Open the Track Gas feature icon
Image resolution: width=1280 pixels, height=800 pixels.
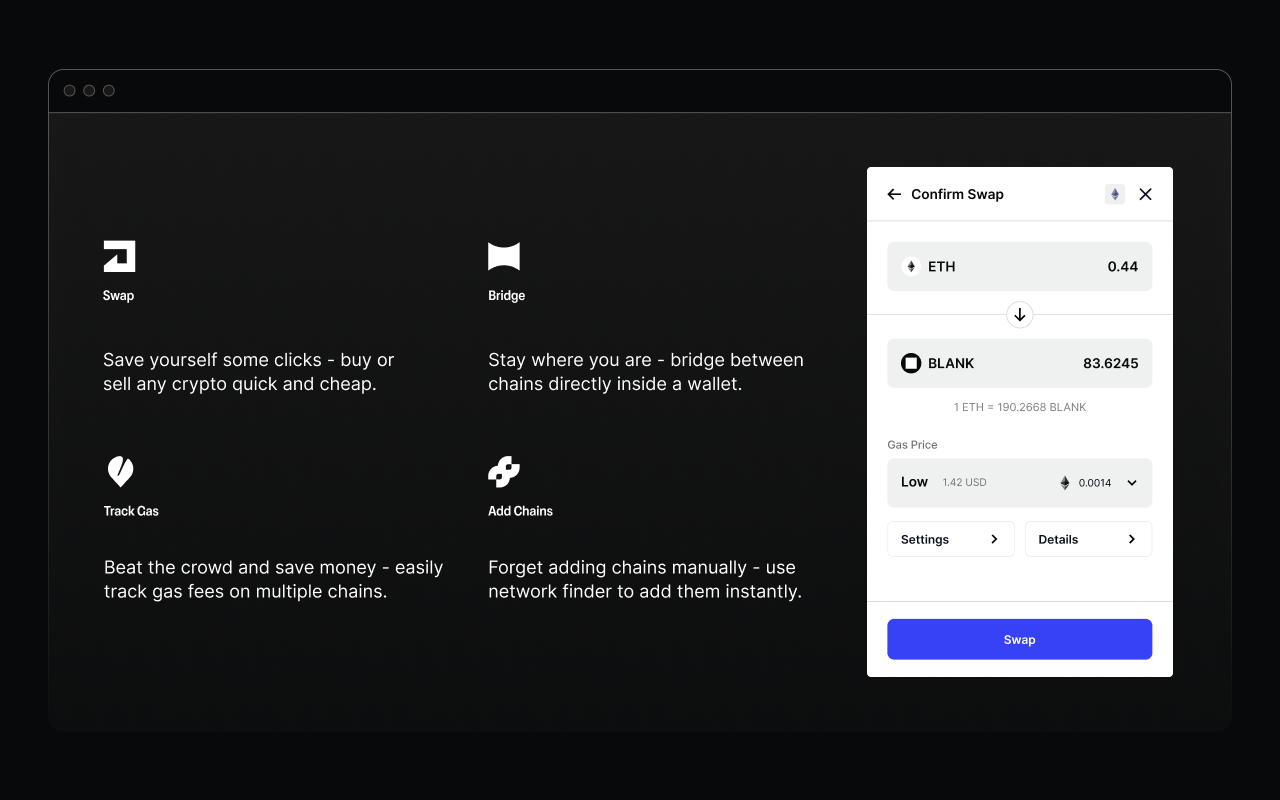tap(120, 471)
